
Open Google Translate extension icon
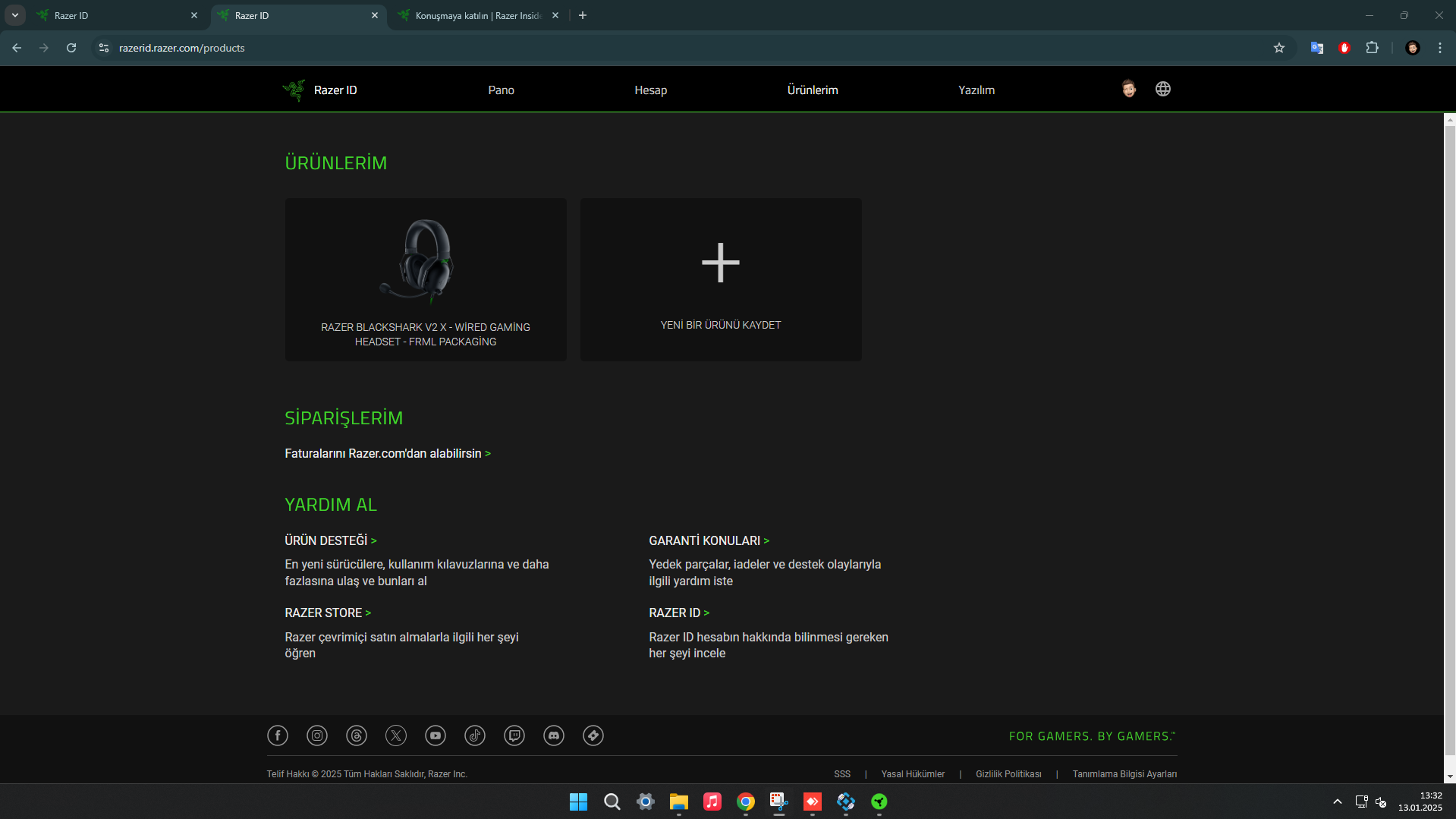pos(1317,48)
